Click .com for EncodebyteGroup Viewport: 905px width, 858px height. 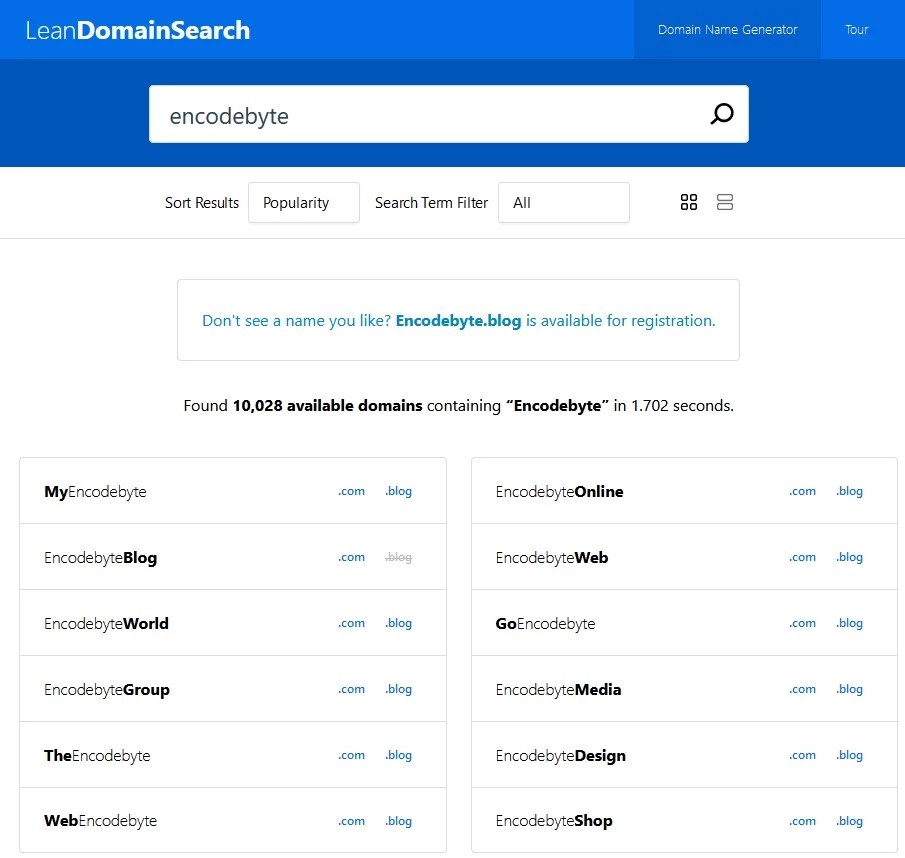351,689
